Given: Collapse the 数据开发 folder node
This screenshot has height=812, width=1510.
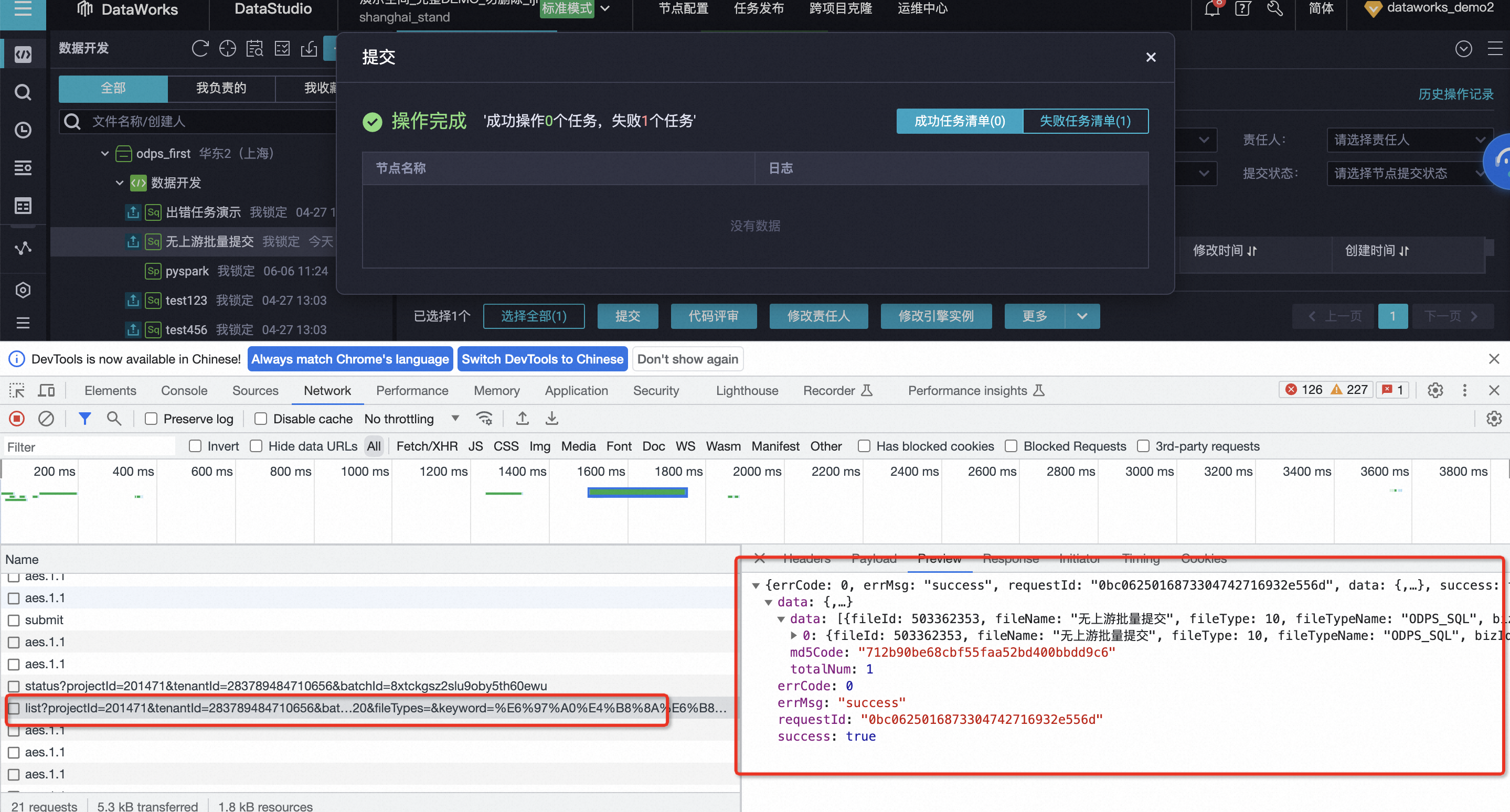Looking at the screenshot, I should coord(120,183).
